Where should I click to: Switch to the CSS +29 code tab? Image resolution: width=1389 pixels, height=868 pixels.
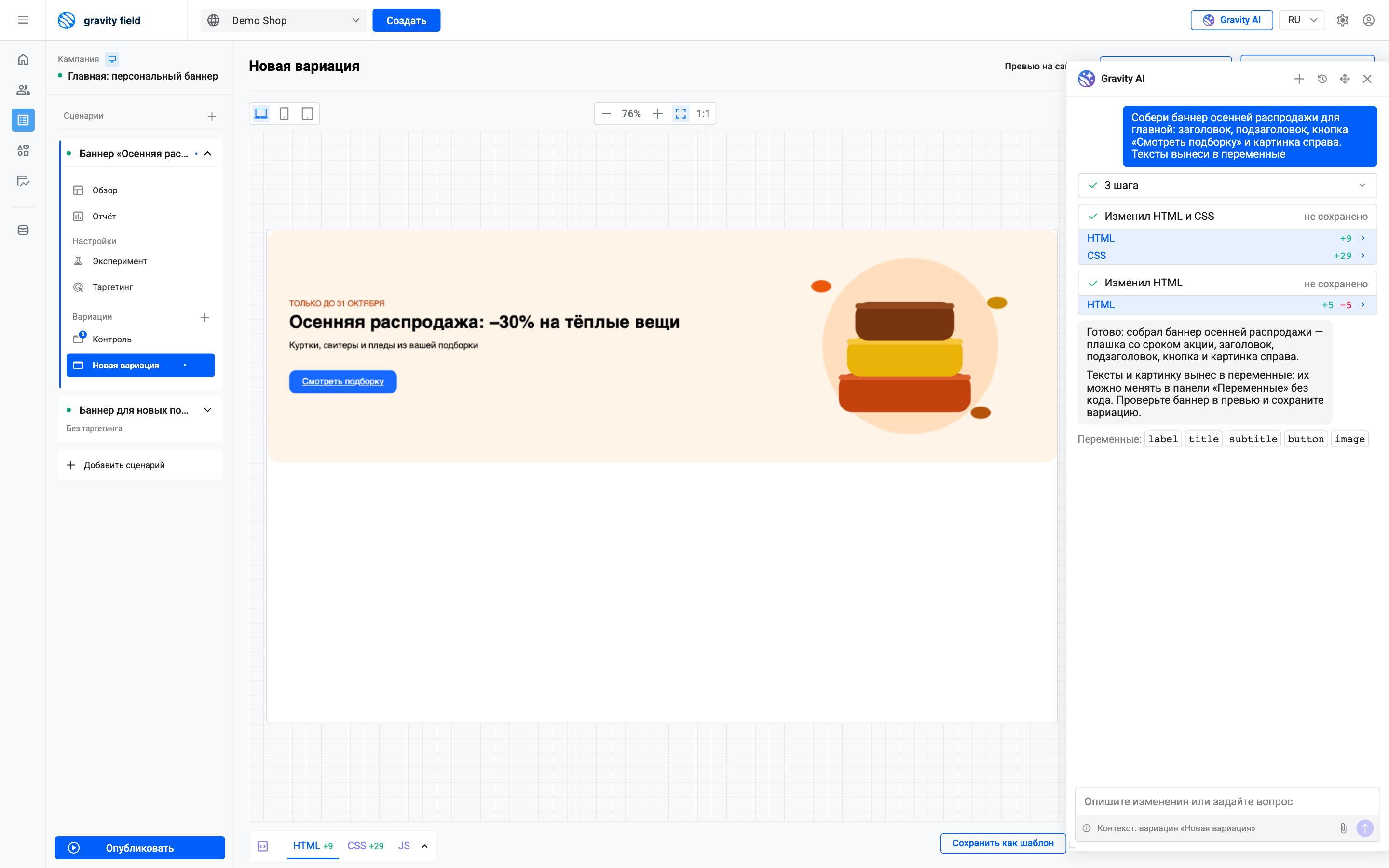point(366,846)
